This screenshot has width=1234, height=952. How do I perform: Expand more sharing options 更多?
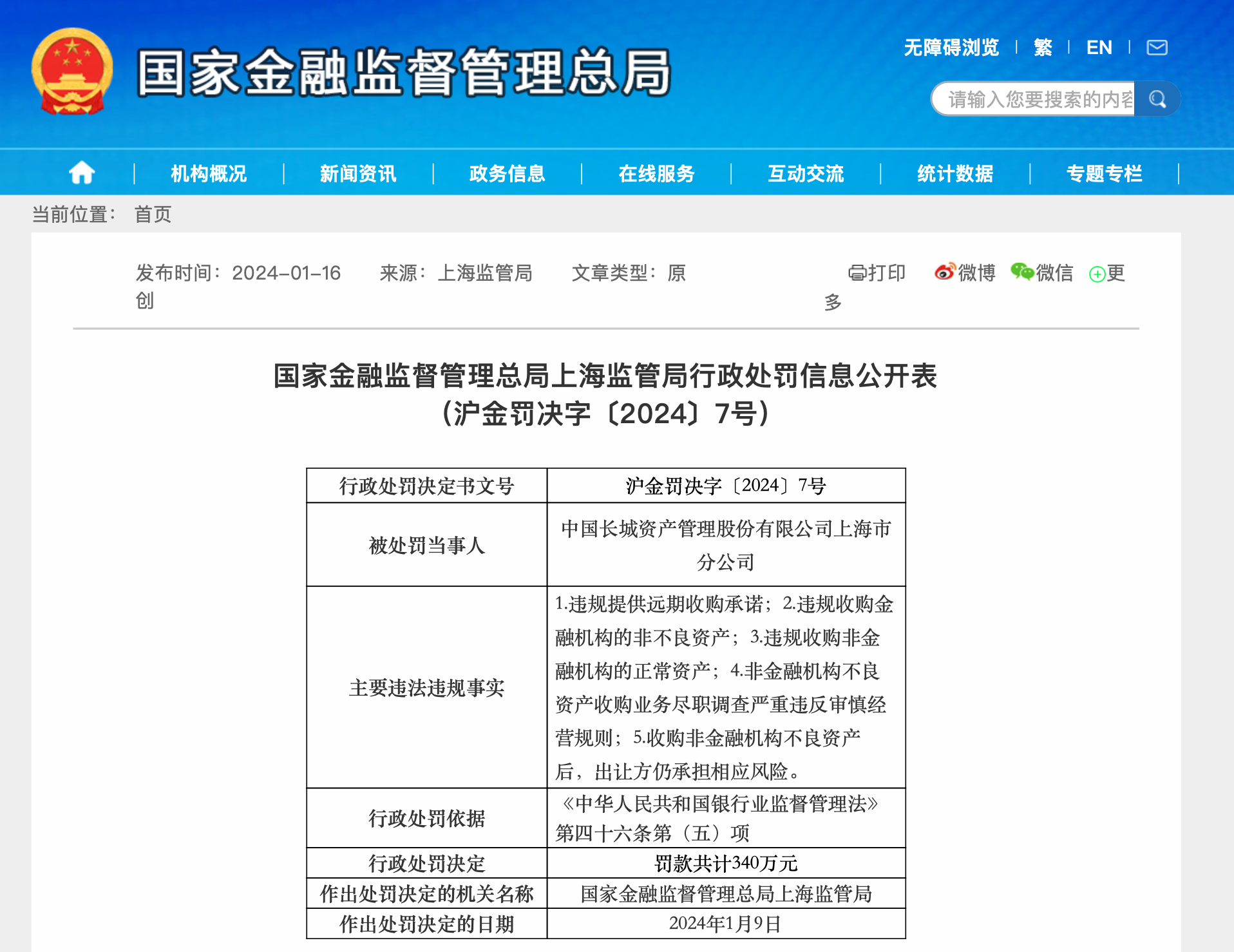tap(1106, 274)
